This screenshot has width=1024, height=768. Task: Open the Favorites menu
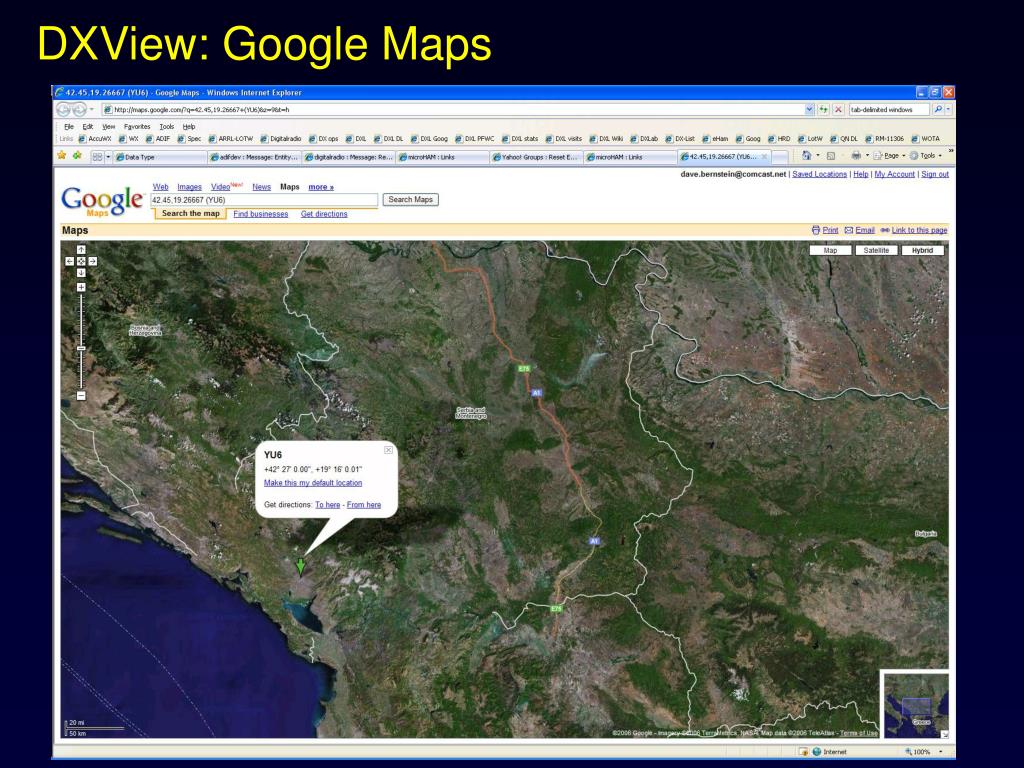tap(137, 127)
